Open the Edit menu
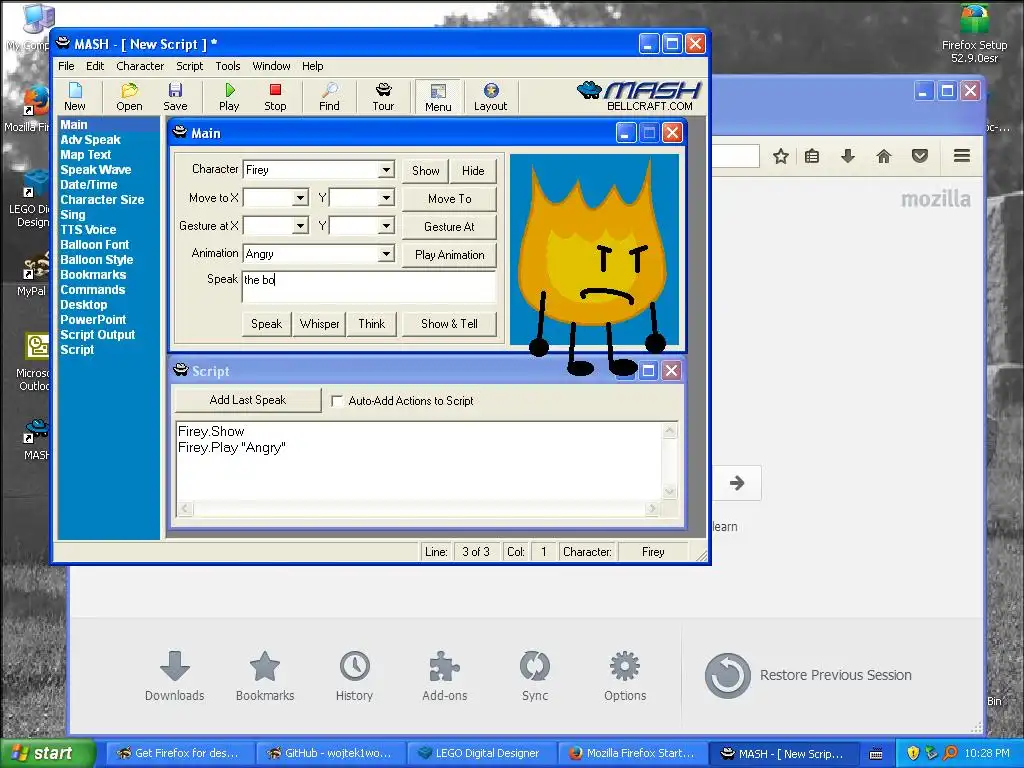Image resolution: width=1024 pixels, height=768 pixels. [95, 66]
